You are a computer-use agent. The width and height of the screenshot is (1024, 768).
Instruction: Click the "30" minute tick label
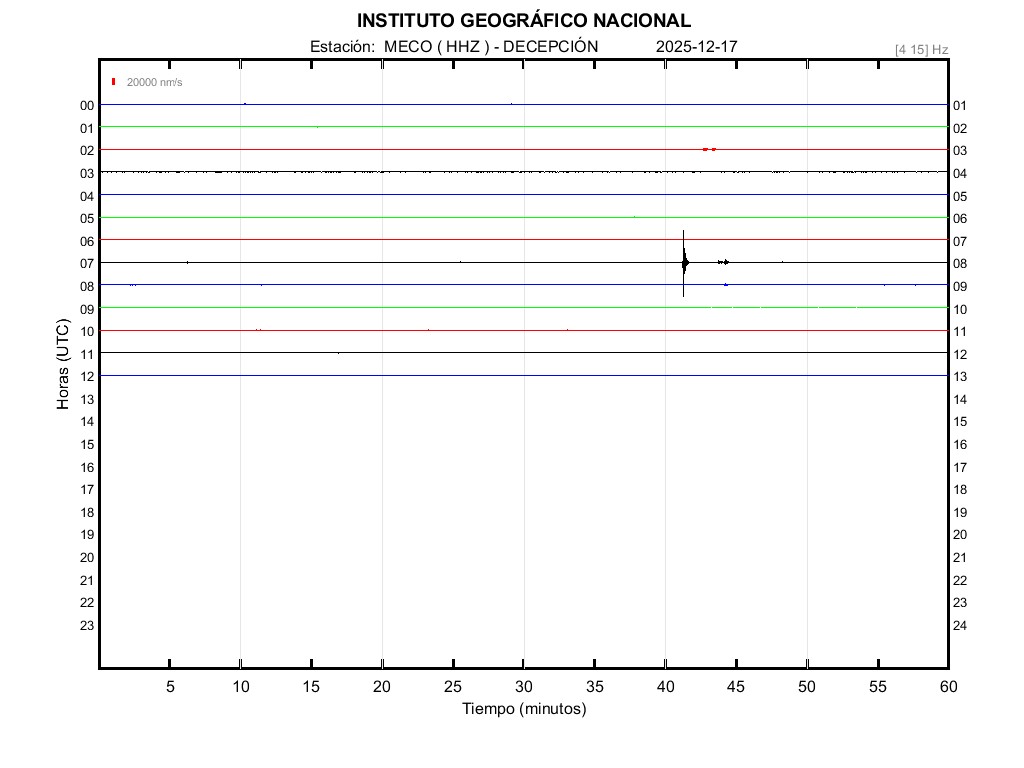[x=524, y=686]
